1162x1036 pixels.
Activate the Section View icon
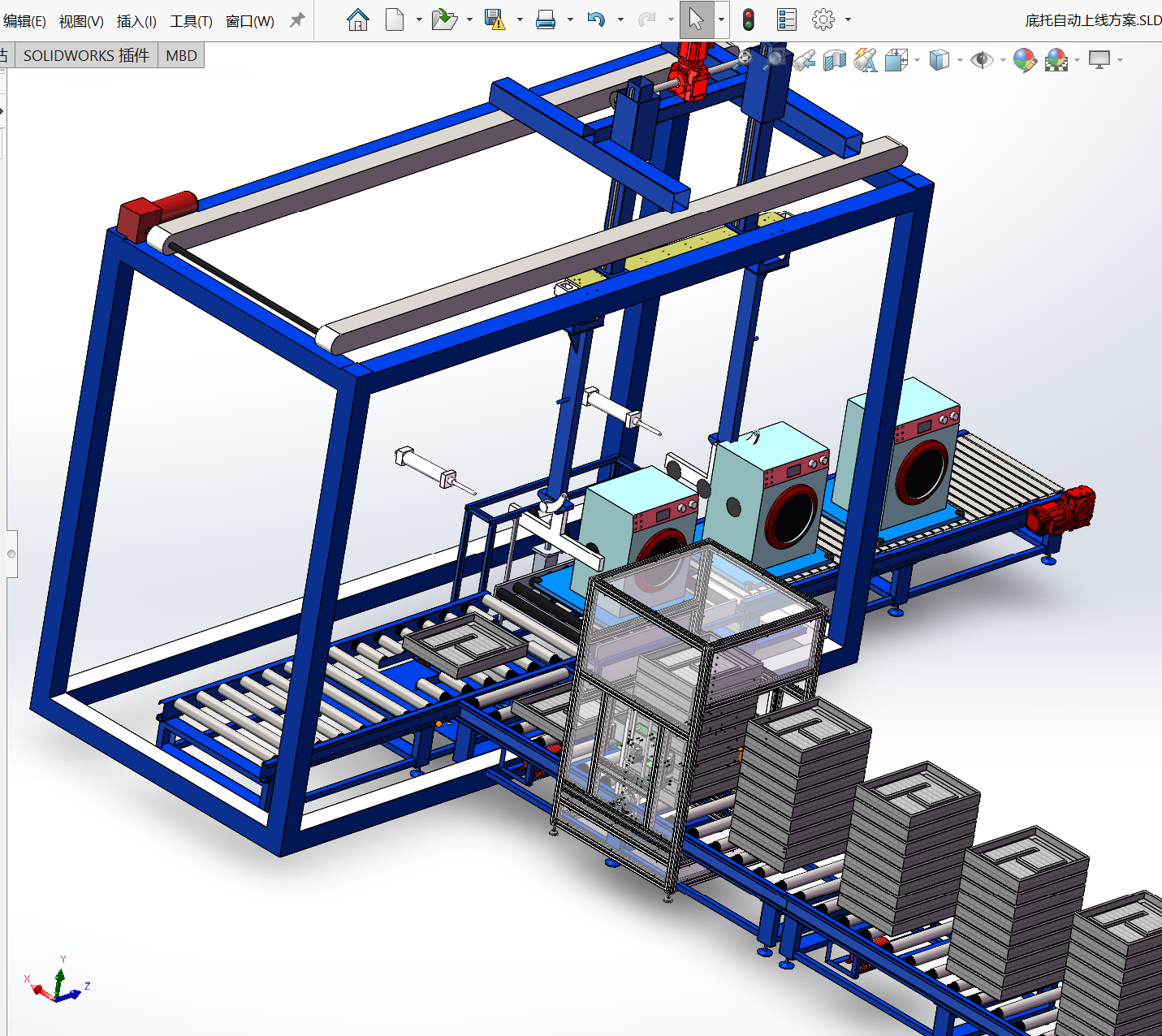point(835,60)
